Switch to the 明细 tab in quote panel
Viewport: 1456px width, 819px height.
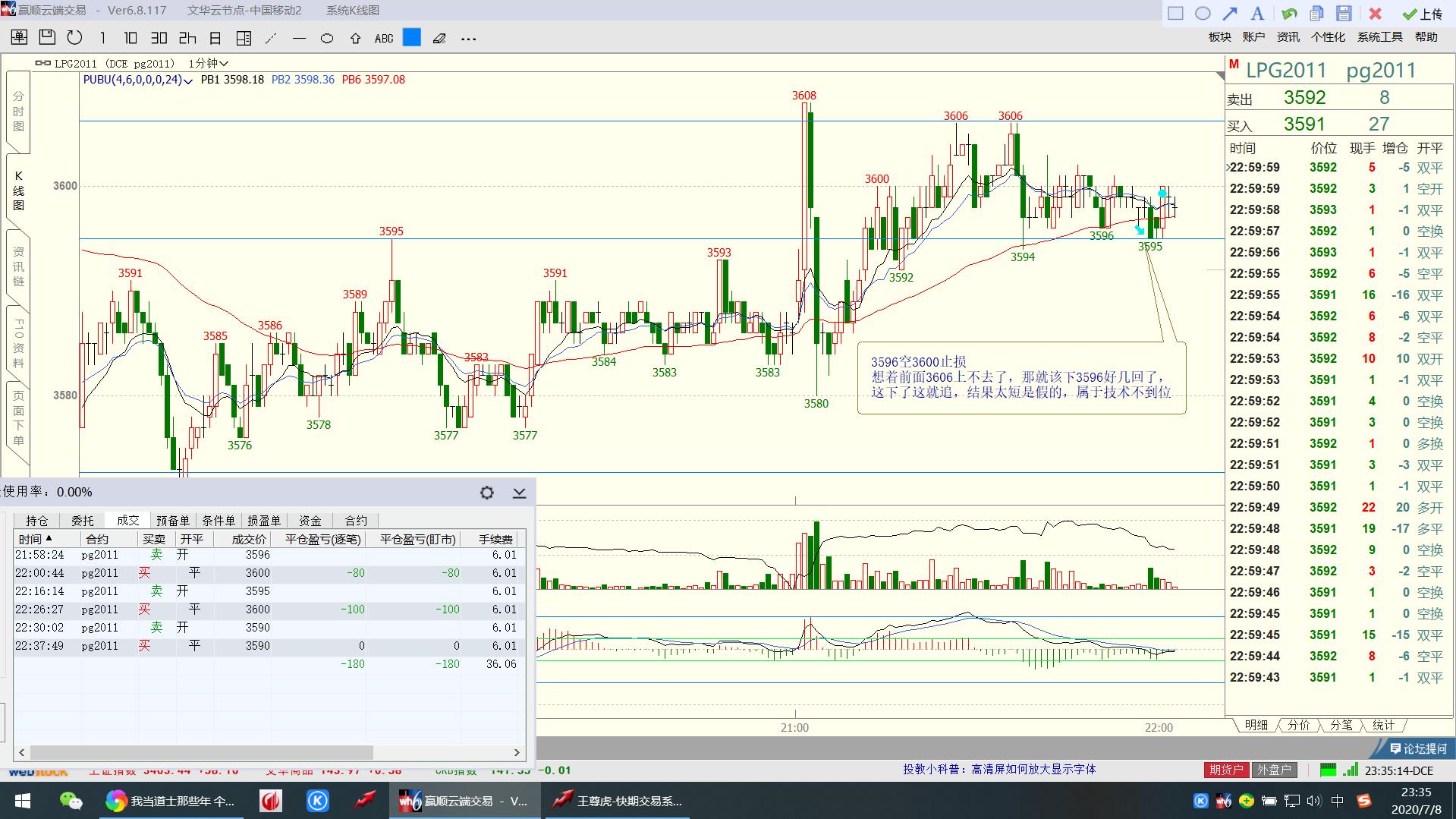[1256, 725]
